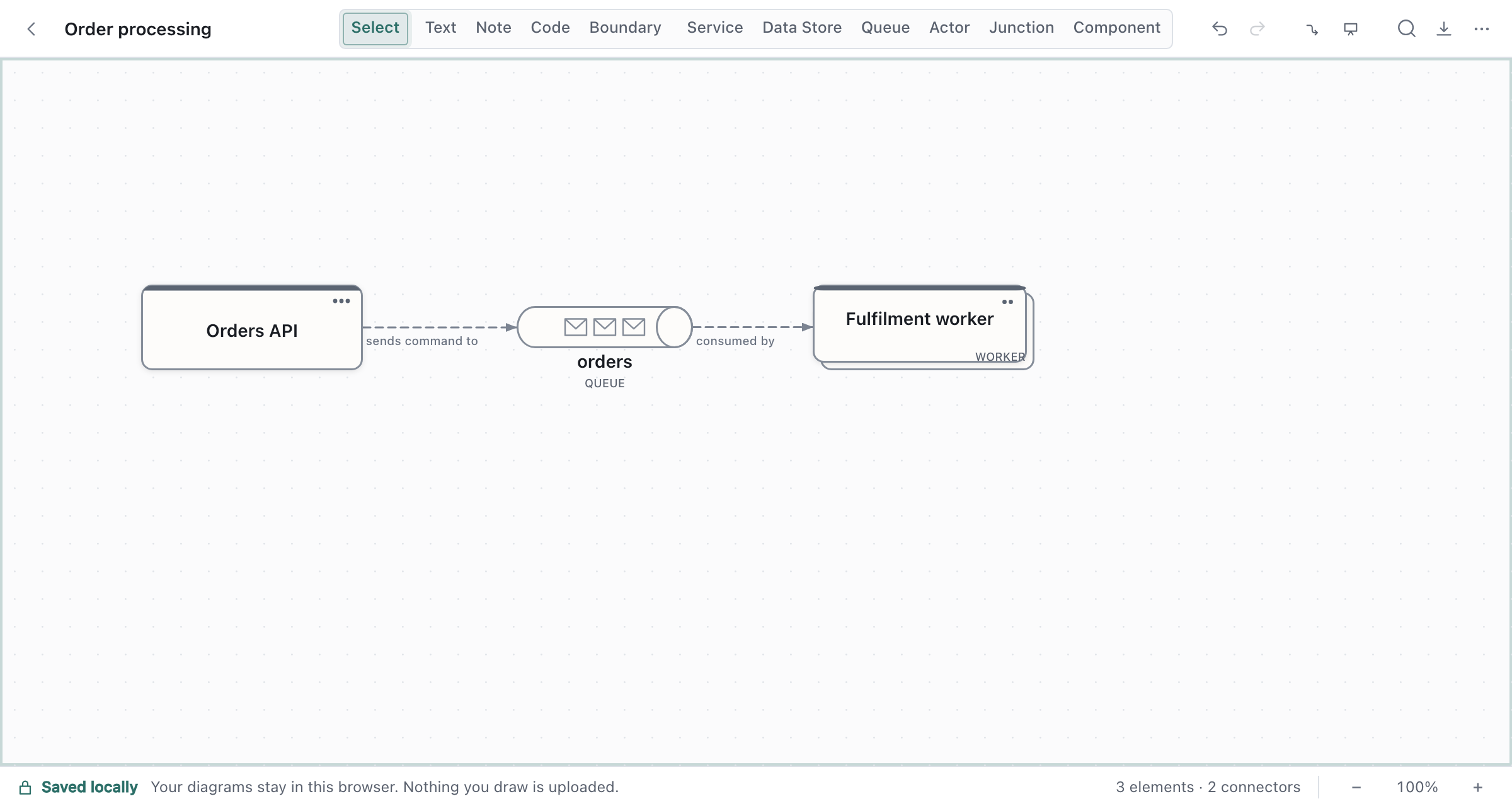Screen dimensions: 1512x806
Task: Click the orders queue shape
Action: (605, 327)
